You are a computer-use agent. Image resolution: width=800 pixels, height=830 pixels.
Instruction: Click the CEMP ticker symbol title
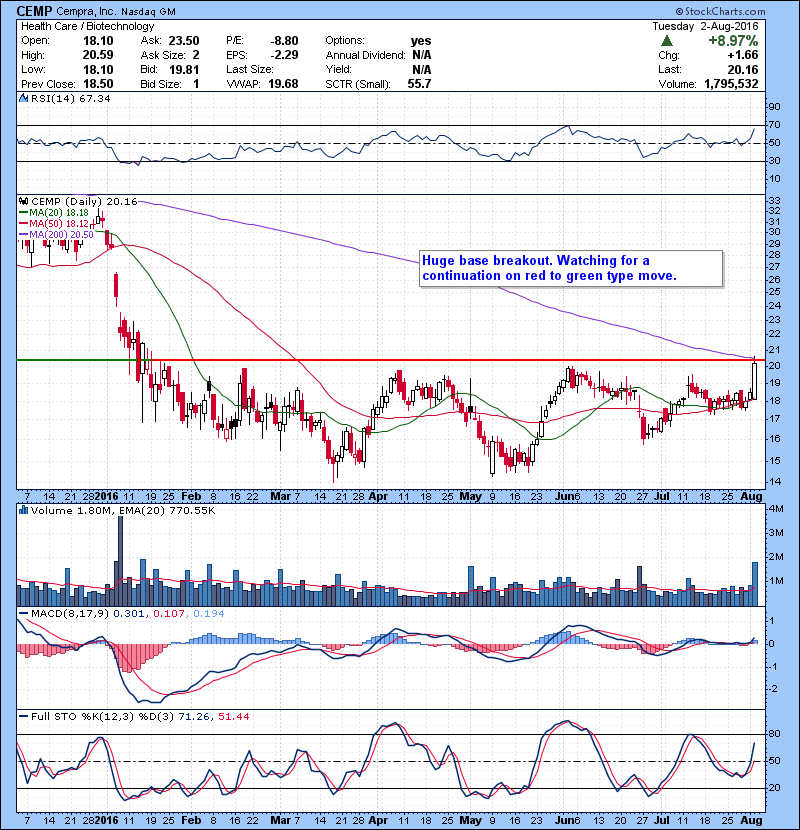pyautogui.click(x=34, y=11)
